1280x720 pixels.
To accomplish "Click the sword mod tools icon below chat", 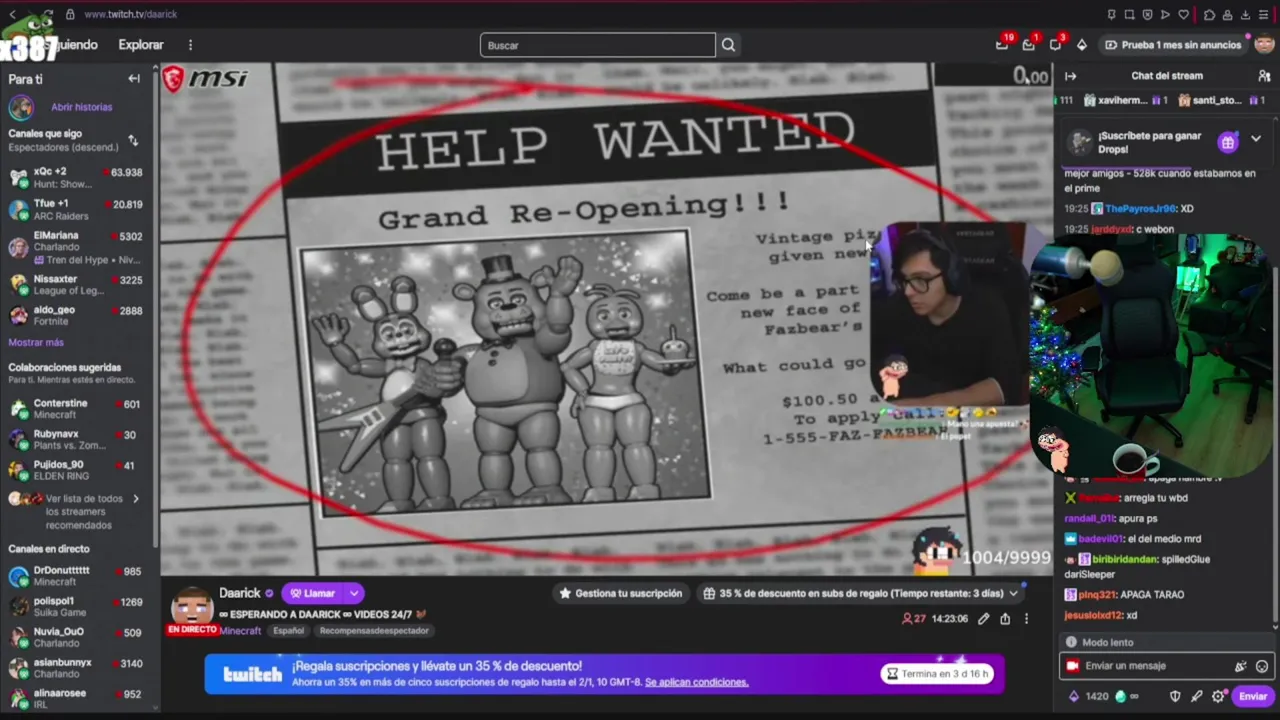I will [1197, 696].
